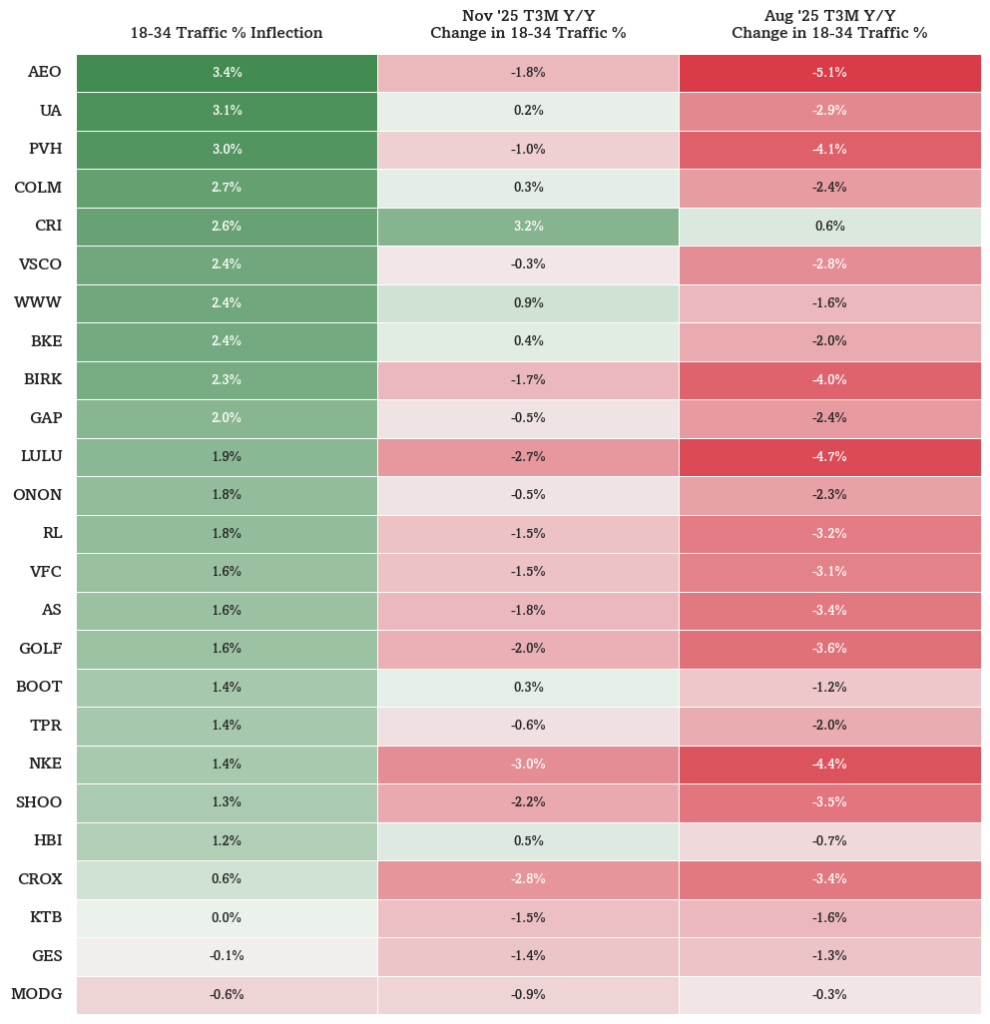Select the LULU row label
This screenshot has height=1024, width=990.
pyautogui.click(x=42, y=456)
